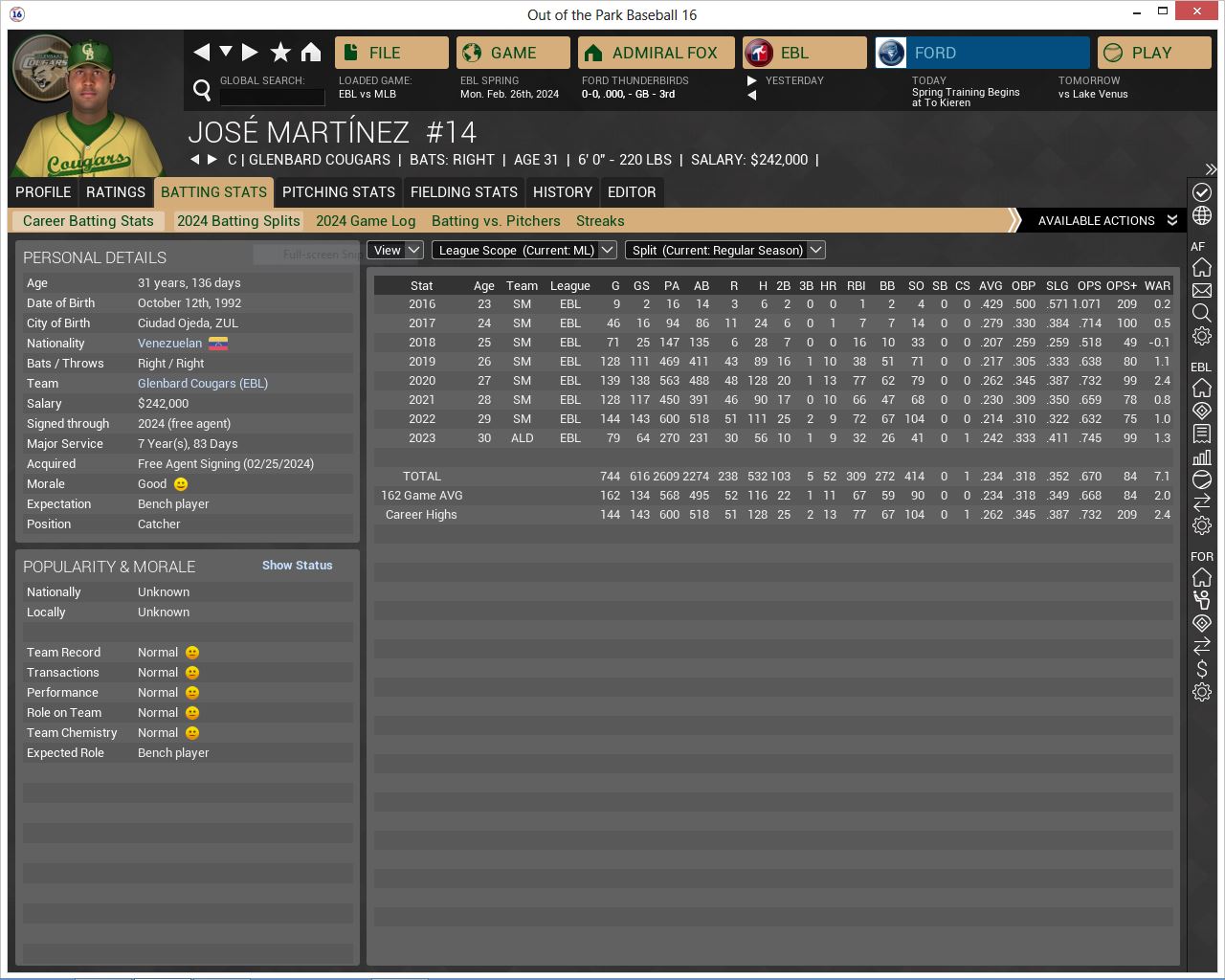Select the Career Batting Stats subtab
This screenshot has width=1225, height=980.
pos(88,221)
